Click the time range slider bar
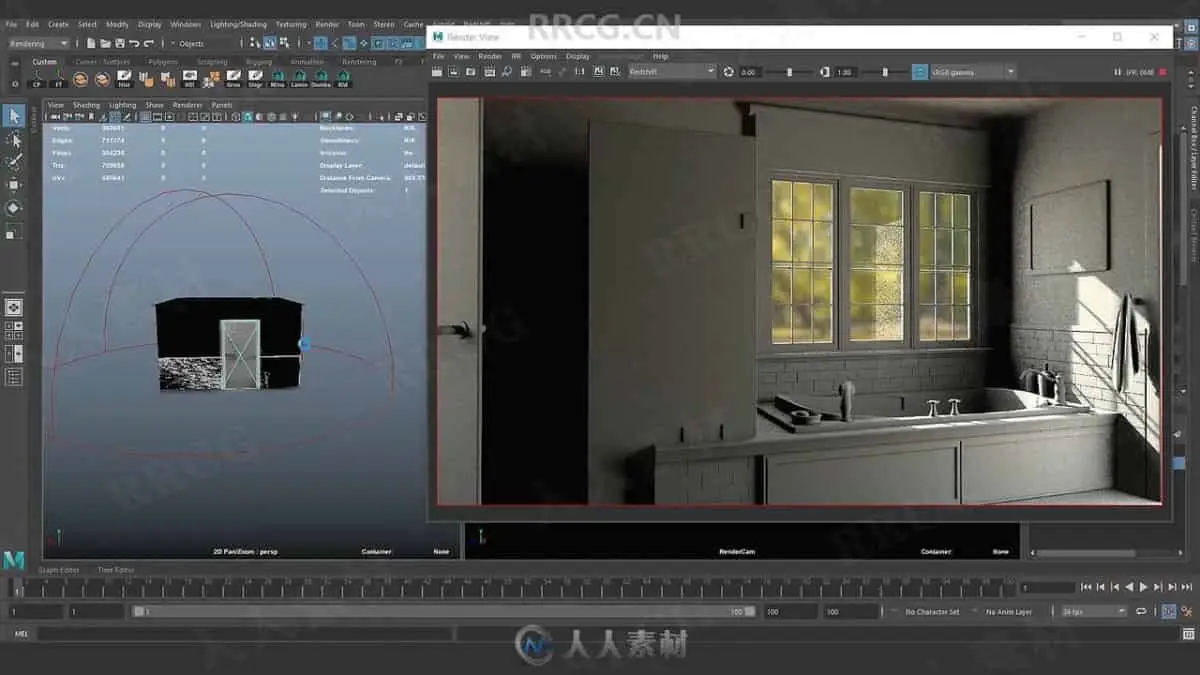Viewport: 1200px width, 675px height. coord(444,611)
